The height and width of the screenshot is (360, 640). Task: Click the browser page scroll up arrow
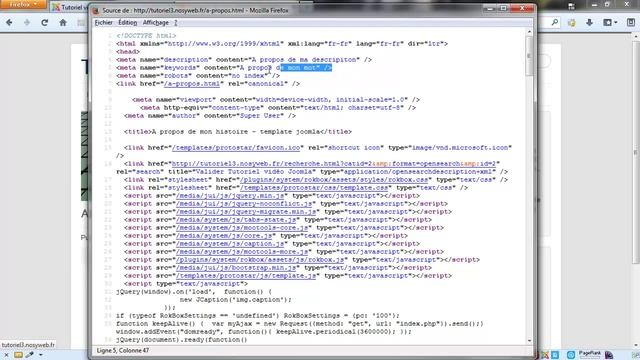636,37
